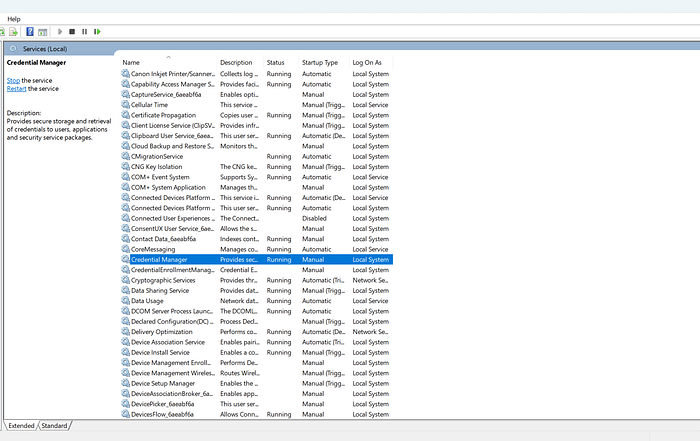Click the Cryptographic Services gear icon
The image size is (700, 441).
point(125,280)
